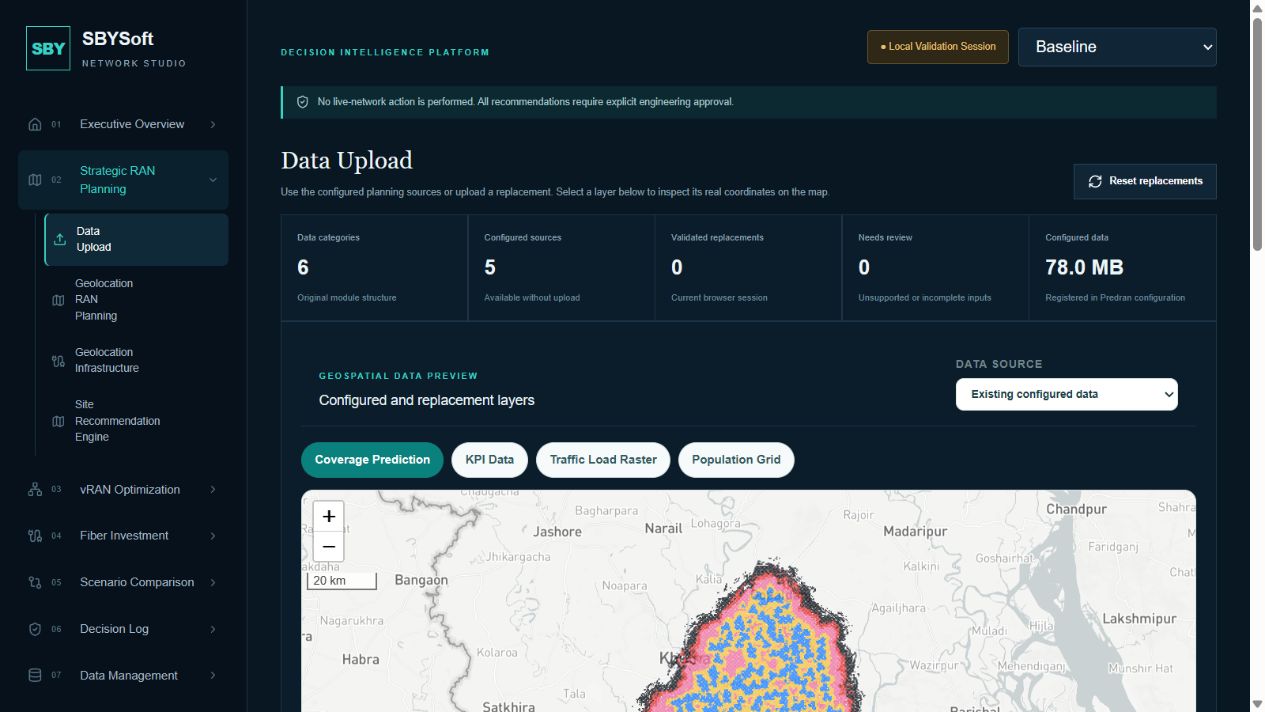Expand the vRAN Optimization chevron
The height and width of the screenshot is (712, 1265).
coord(213,490)
